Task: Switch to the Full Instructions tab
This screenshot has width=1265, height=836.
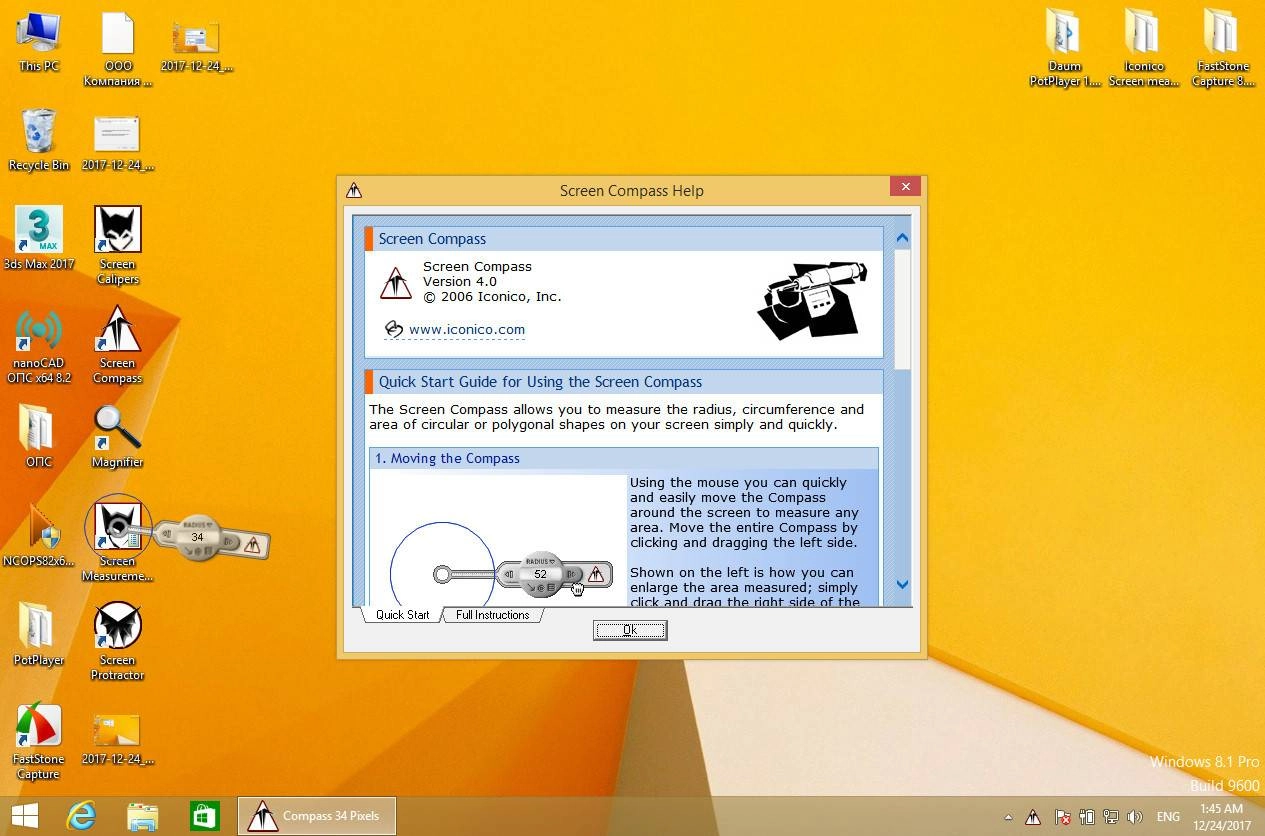Action: 493,615
